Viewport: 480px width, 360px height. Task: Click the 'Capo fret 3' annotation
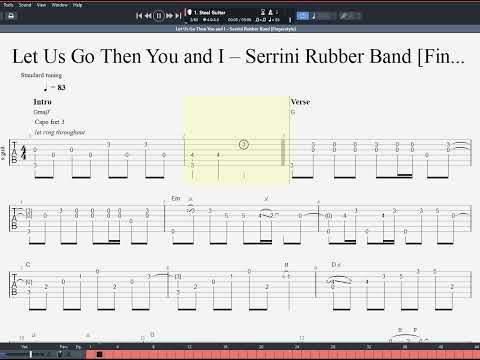49,122
